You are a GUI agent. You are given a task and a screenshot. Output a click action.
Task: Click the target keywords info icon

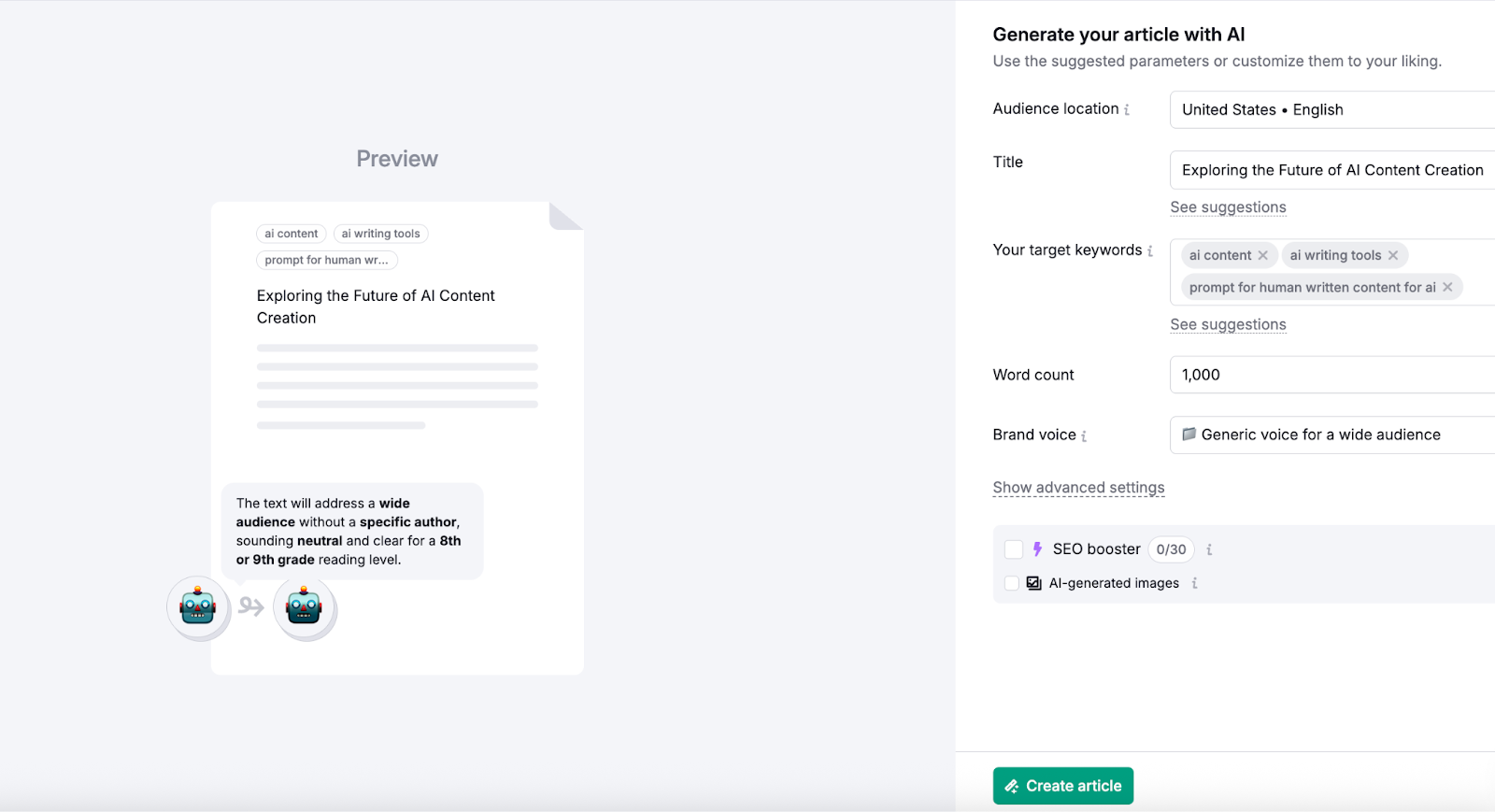(1150, 251)
